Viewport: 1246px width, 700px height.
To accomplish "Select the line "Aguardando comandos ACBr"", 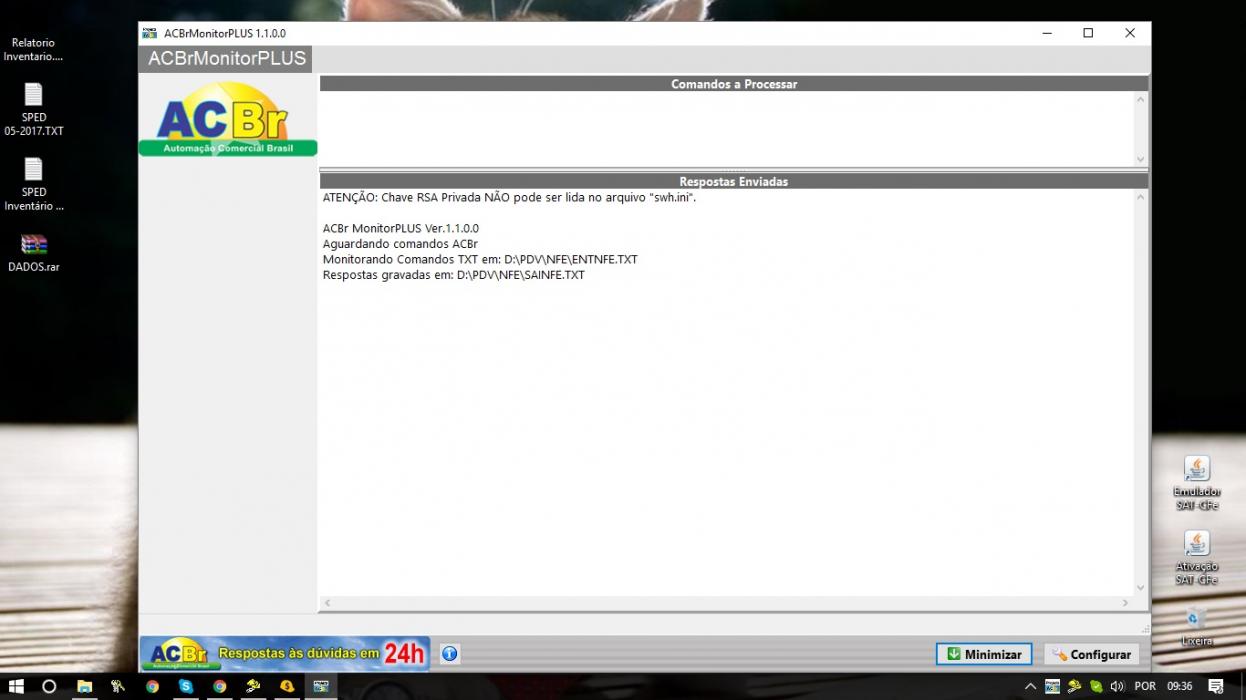I will 400,244.
